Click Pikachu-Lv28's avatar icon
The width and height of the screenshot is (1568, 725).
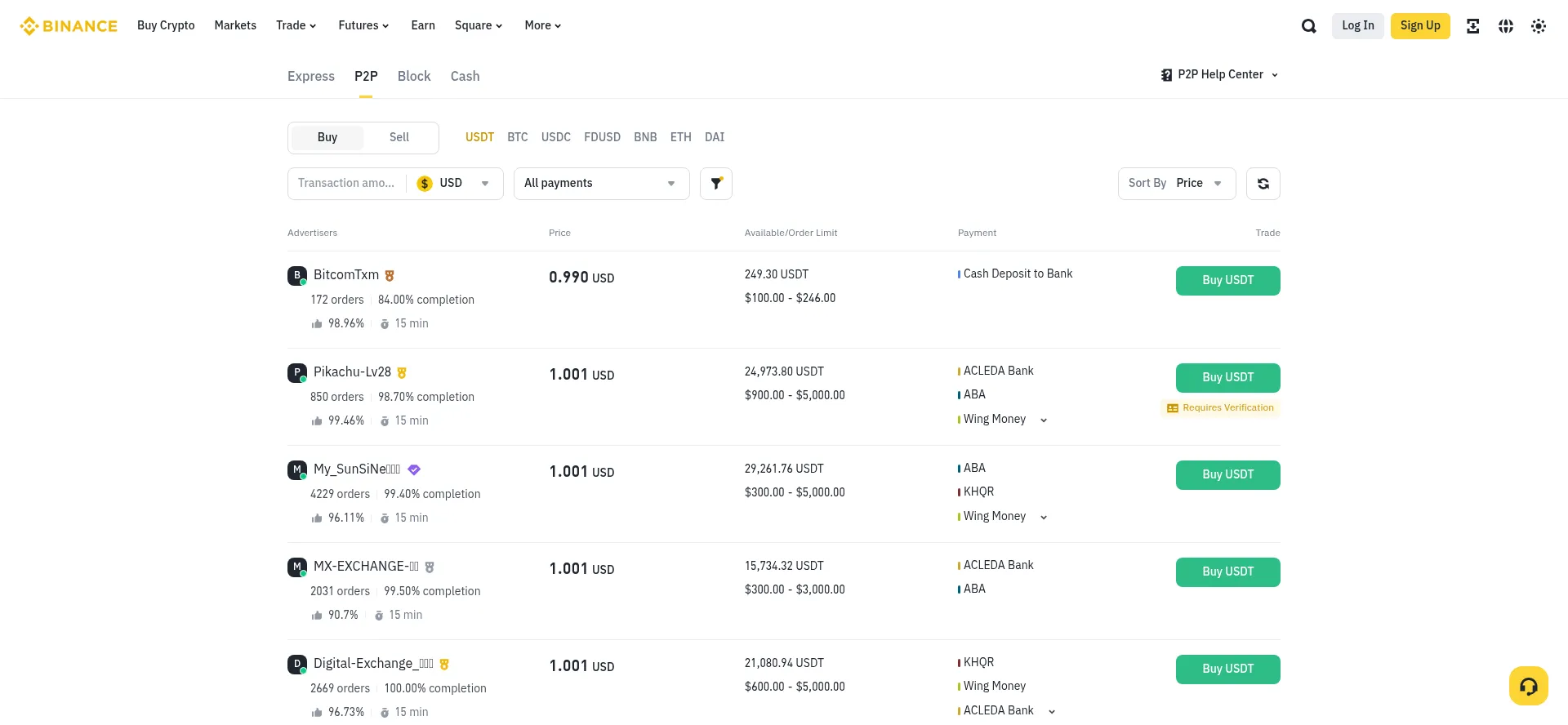click(297, 373)
